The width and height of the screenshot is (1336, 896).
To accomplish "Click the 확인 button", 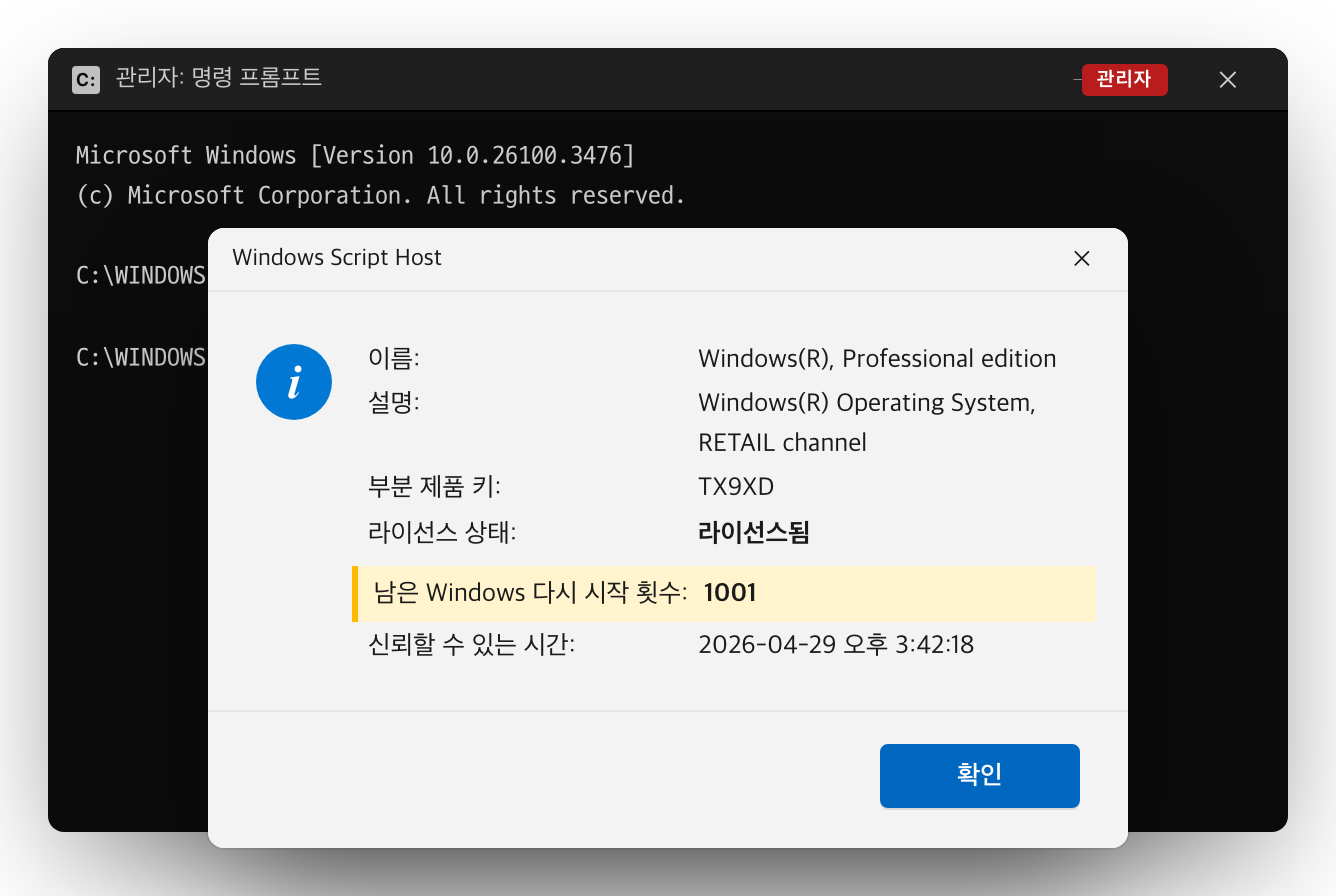I will [x=979, y=775].
